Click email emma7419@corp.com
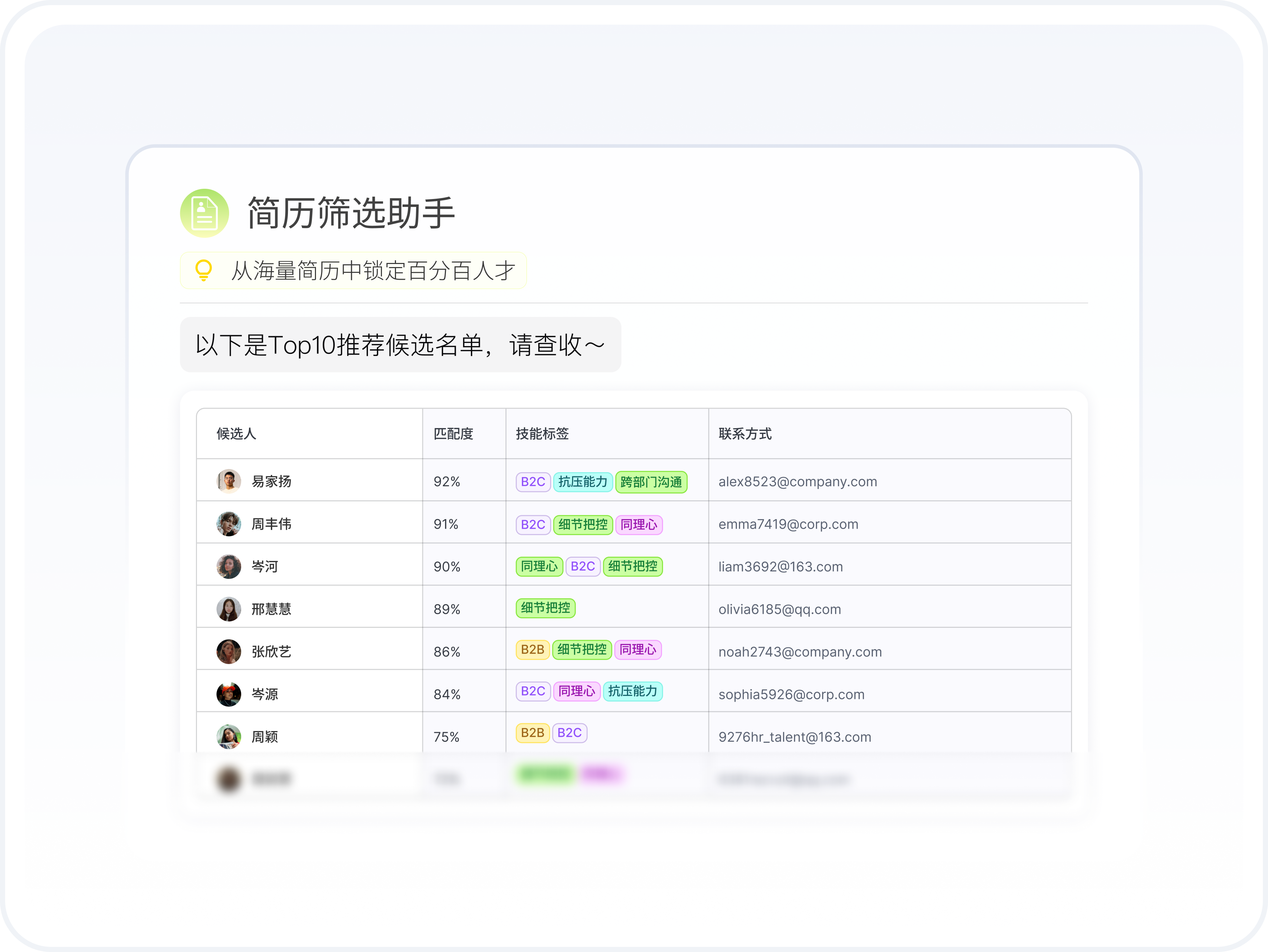Viewport: 1268px width, 952px height. (788, 524)
